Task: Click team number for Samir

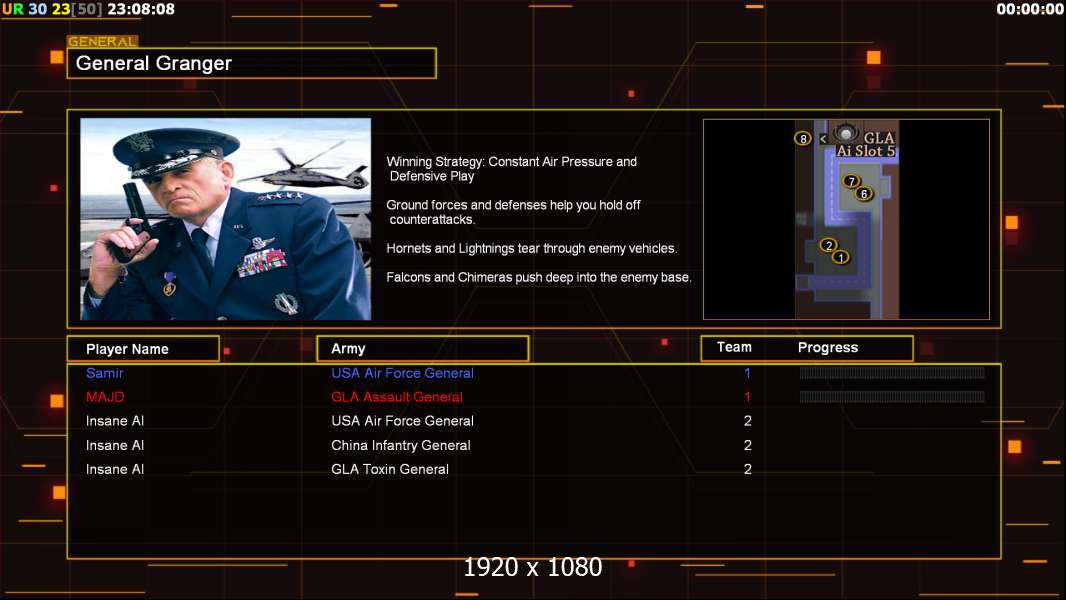Action: (x=747, y=373)
